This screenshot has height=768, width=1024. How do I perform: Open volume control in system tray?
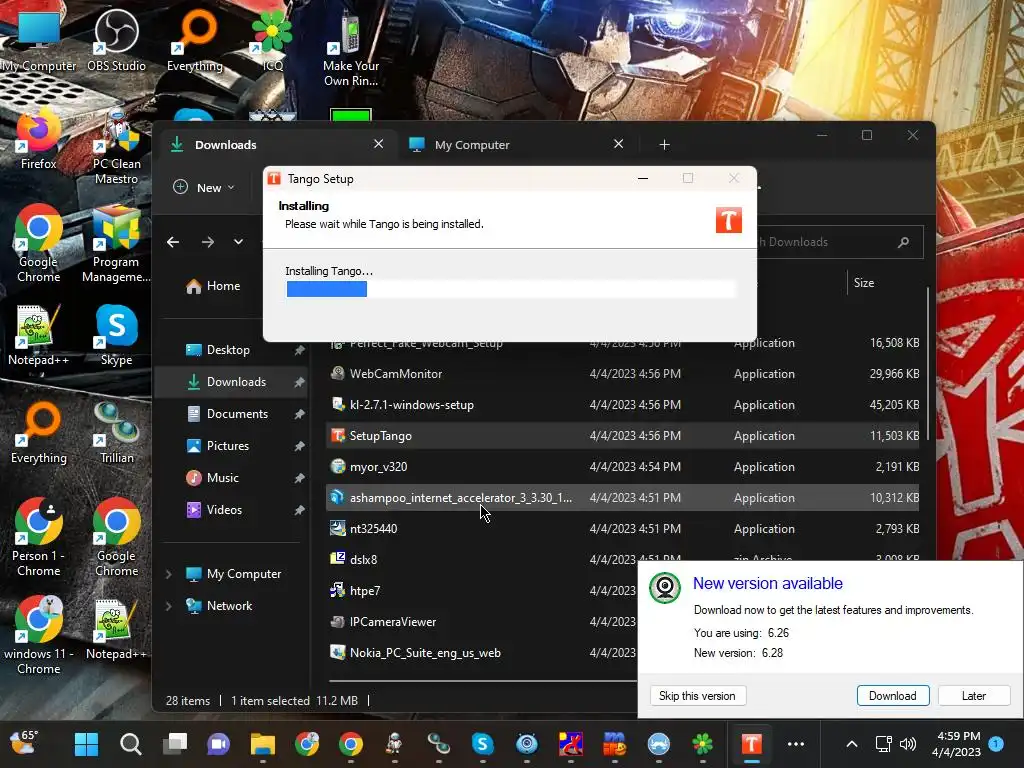point(908,744)
